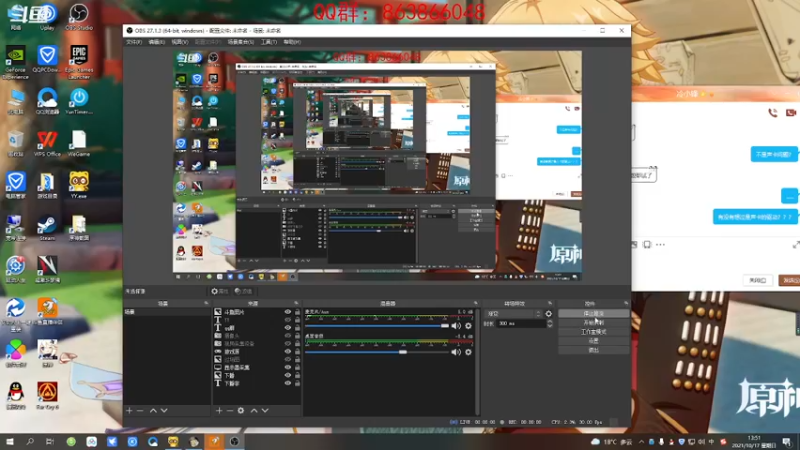Image resolution: width=800 pixels, height=450 pixels.
Task: Open the 帮助(H) menu
Action: [x=292, y=42]
